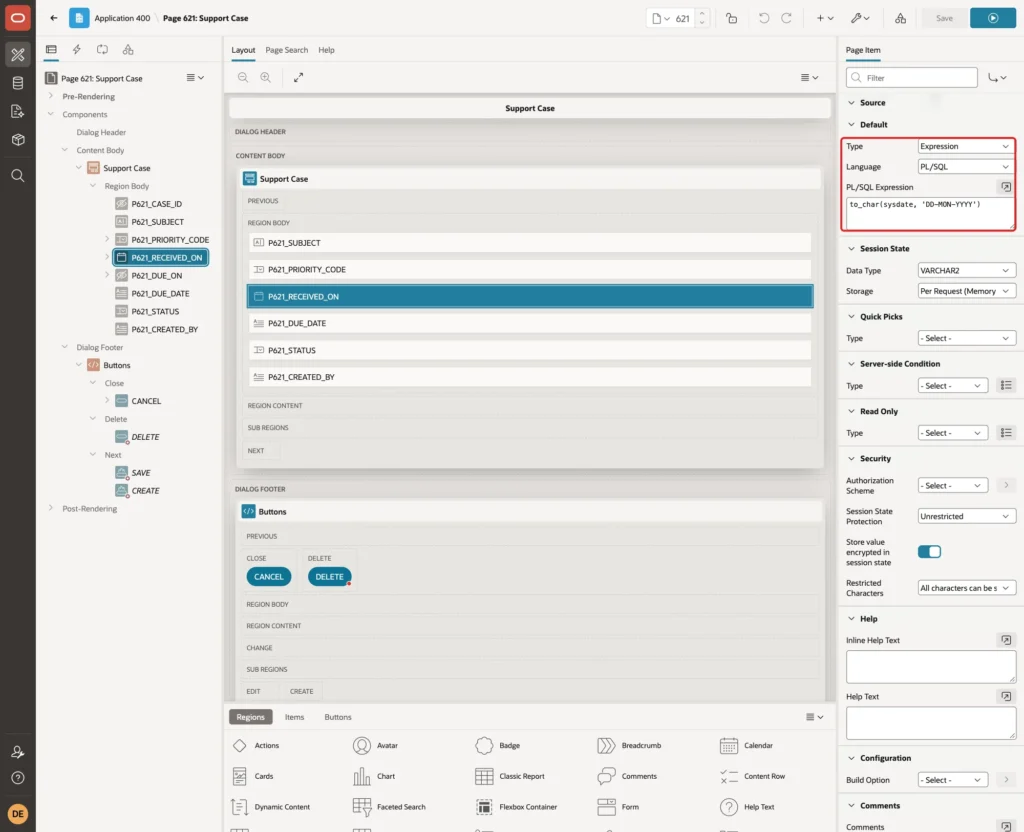
Task: Open the Default Type Expression dropdown
Action: (x=966, y=146)
